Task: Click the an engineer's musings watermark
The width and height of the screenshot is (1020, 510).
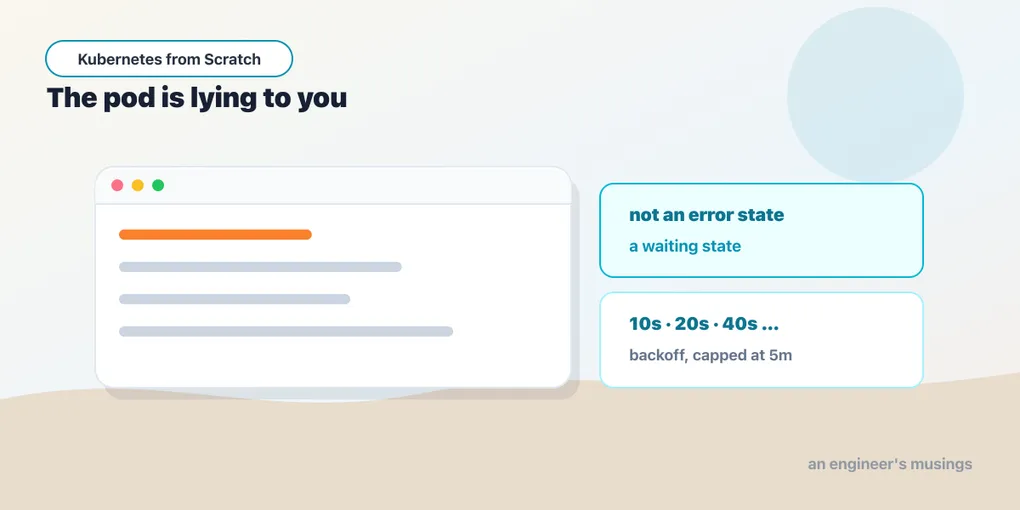Action: coord(890,464)
